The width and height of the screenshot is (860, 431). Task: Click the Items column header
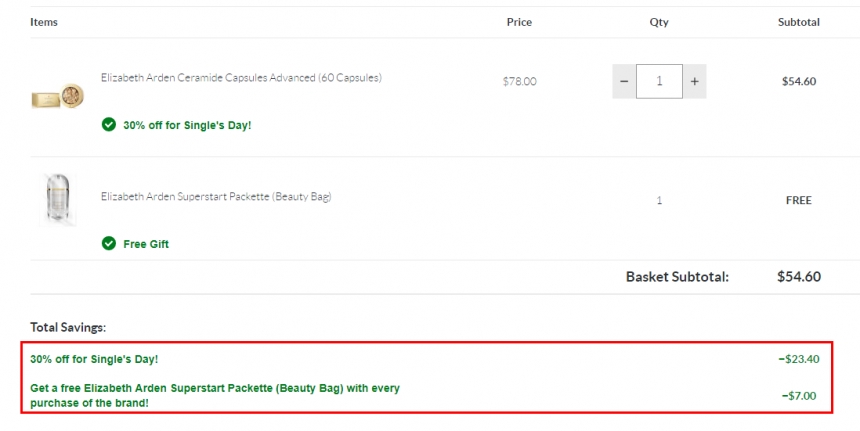[44, 22]
